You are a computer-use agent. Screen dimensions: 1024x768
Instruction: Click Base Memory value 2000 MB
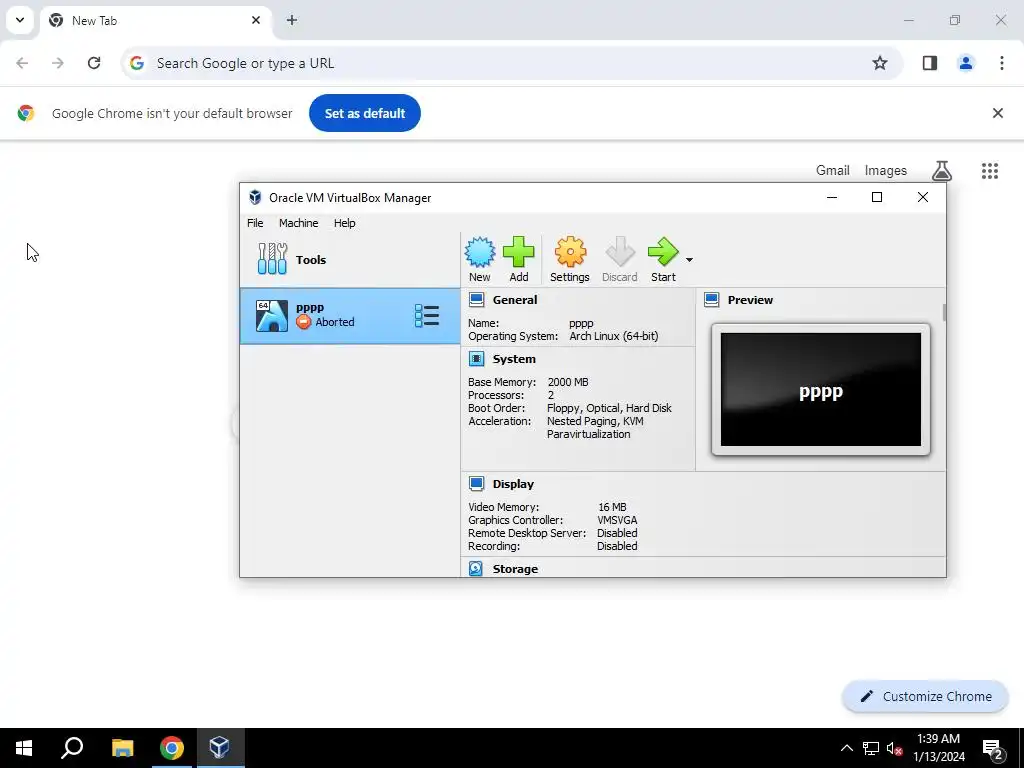568,382
